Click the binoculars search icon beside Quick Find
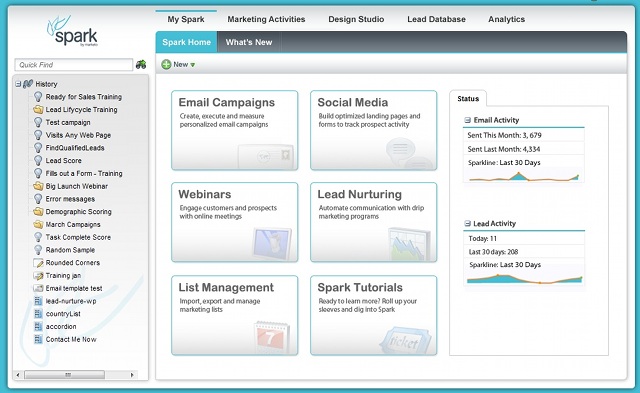 (141, 64)
